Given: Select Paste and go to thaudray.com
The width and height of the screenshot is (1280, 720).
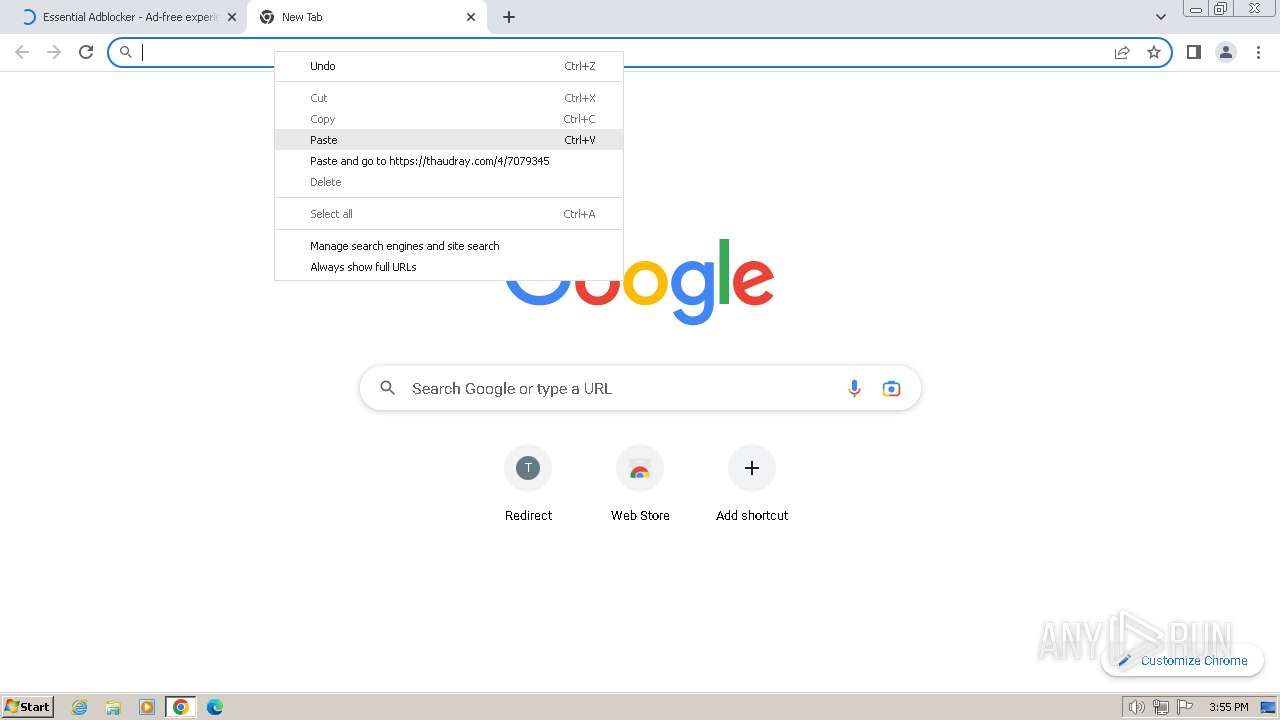Looking at the screenshot, I should point(449,161).
